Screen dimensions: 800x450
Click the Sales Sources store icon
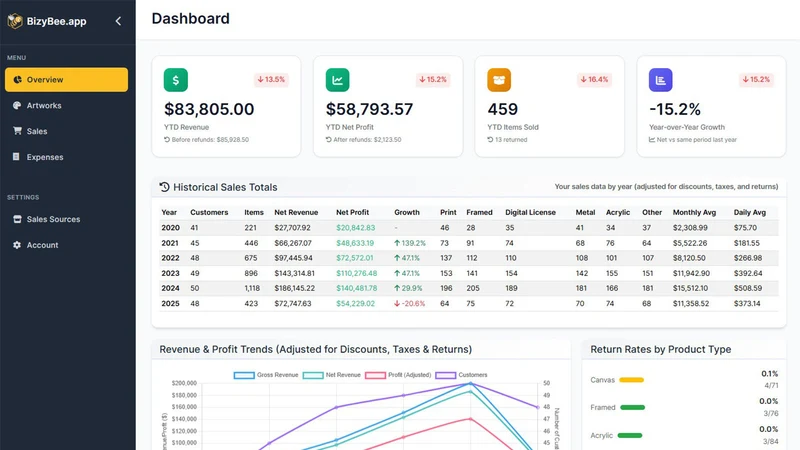17,219
